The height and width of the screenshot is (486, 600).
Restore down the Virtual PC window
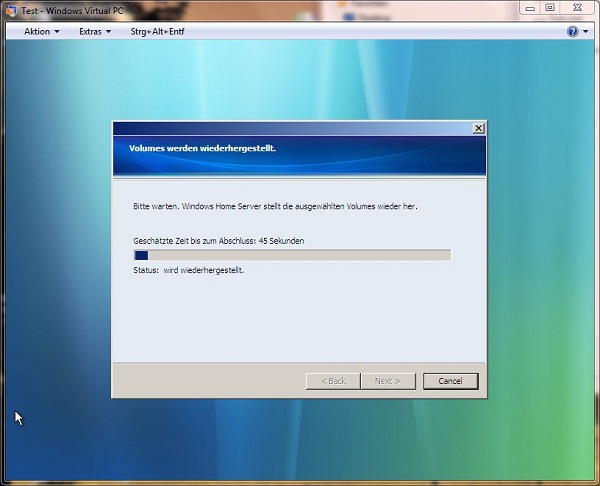[x=549, y=7]
